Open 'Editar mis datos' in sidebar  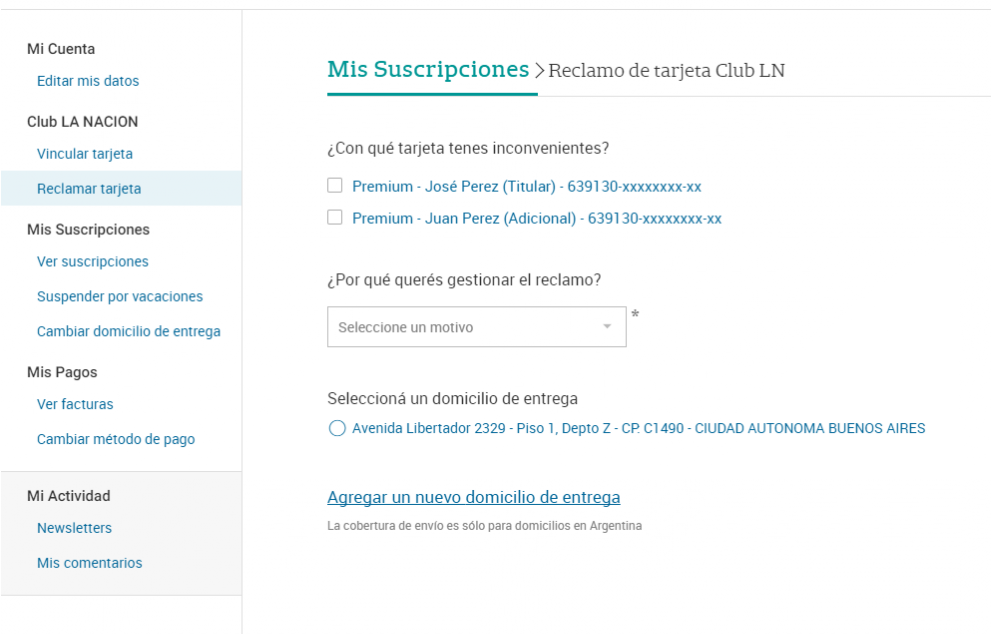click(88, 81)
